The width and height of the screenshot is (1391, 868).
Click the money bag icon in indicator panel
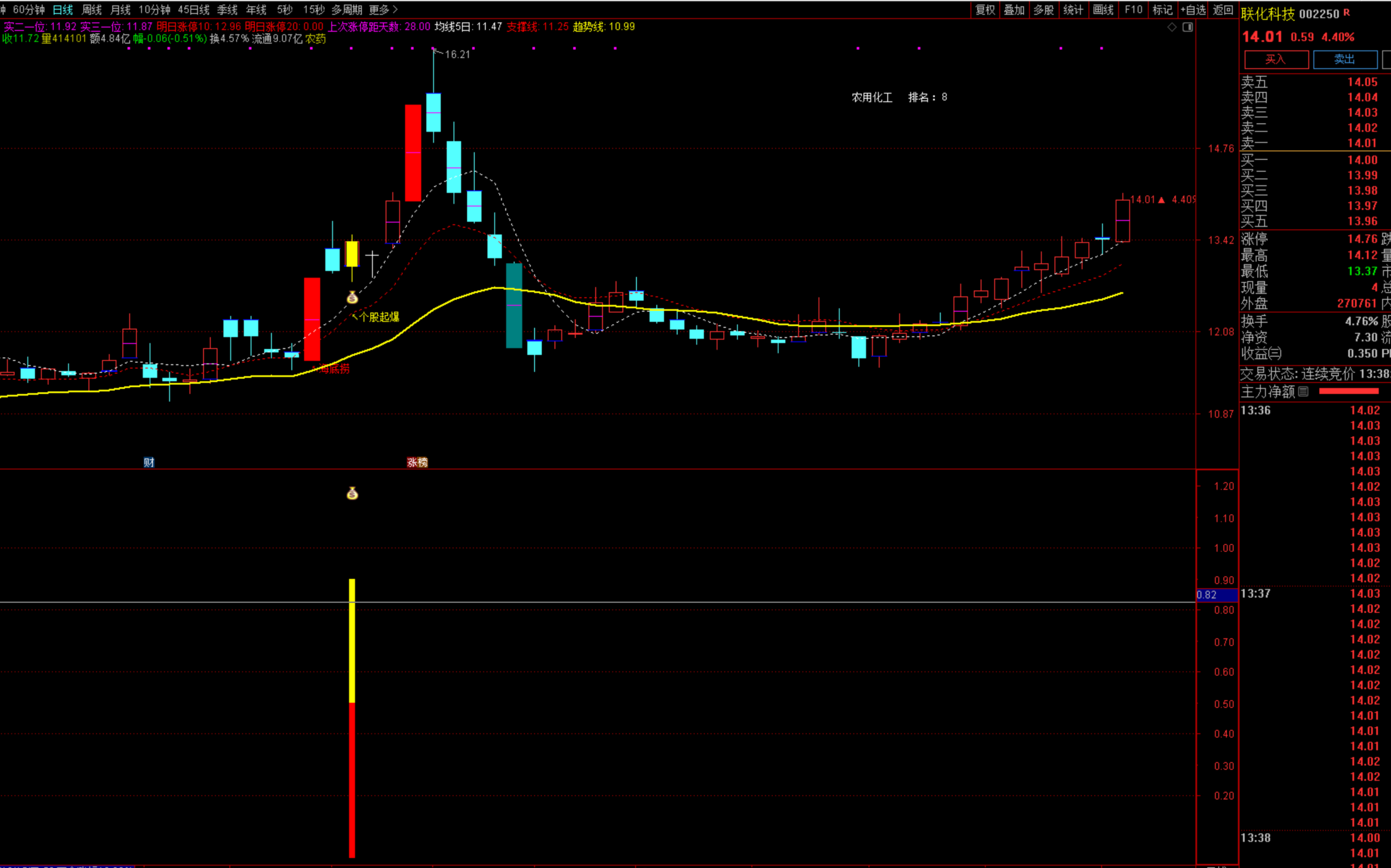[353, 493]
